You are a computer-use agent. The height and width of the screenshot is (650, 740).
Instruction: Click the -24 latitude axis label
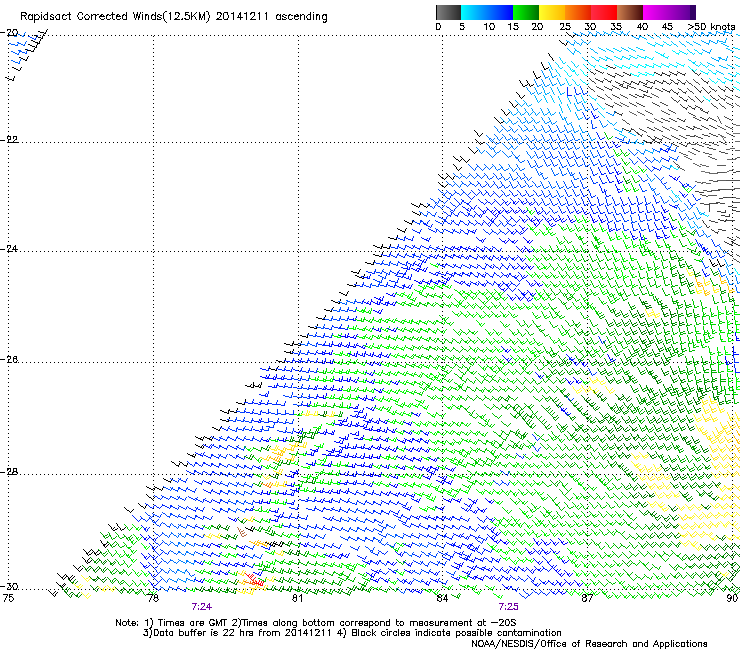coord(9,248)
